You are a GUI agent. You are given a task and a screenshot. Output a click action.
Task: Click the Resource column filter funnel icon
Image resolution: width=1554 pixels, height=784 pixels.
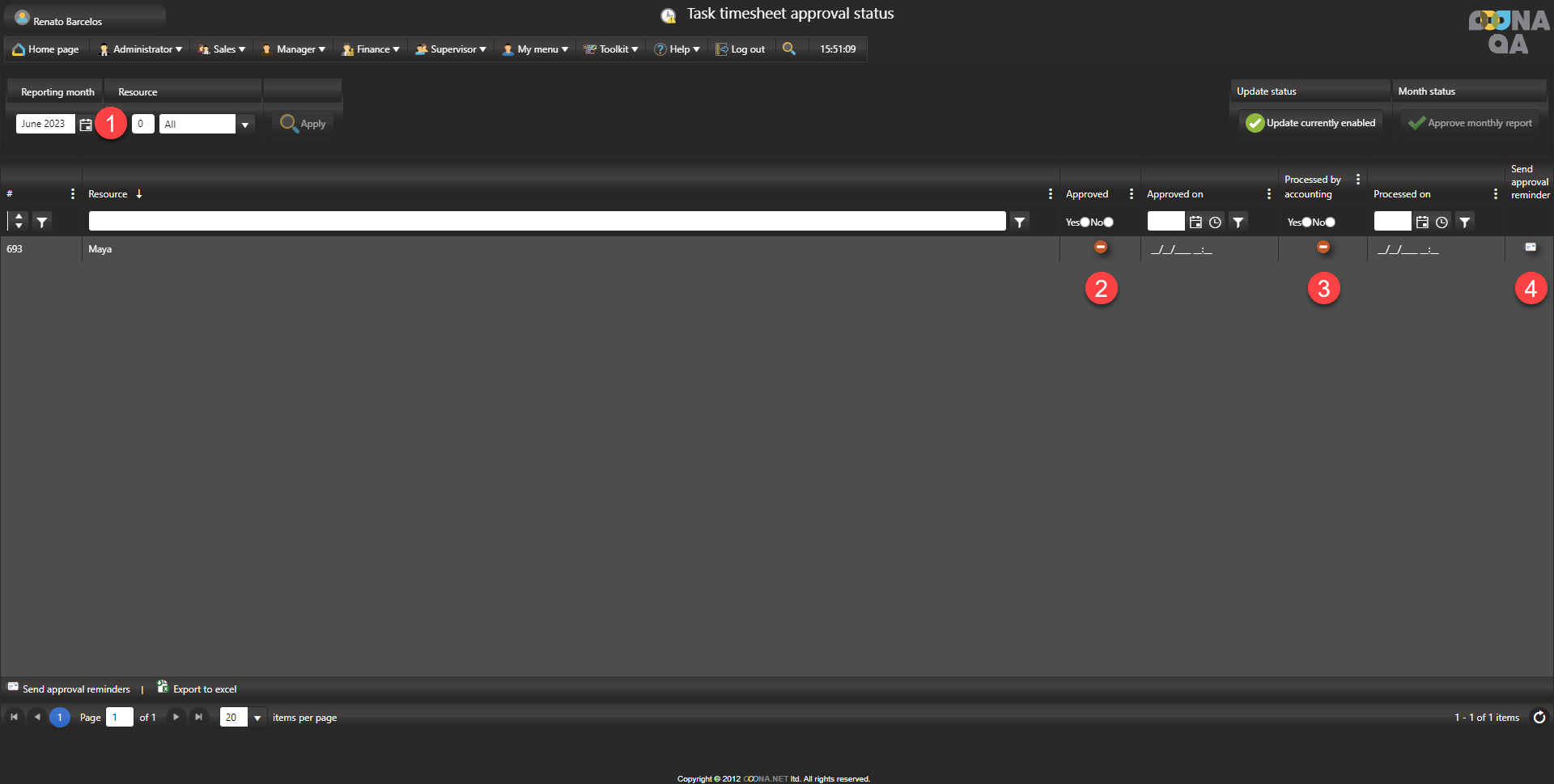[1019, 222]
